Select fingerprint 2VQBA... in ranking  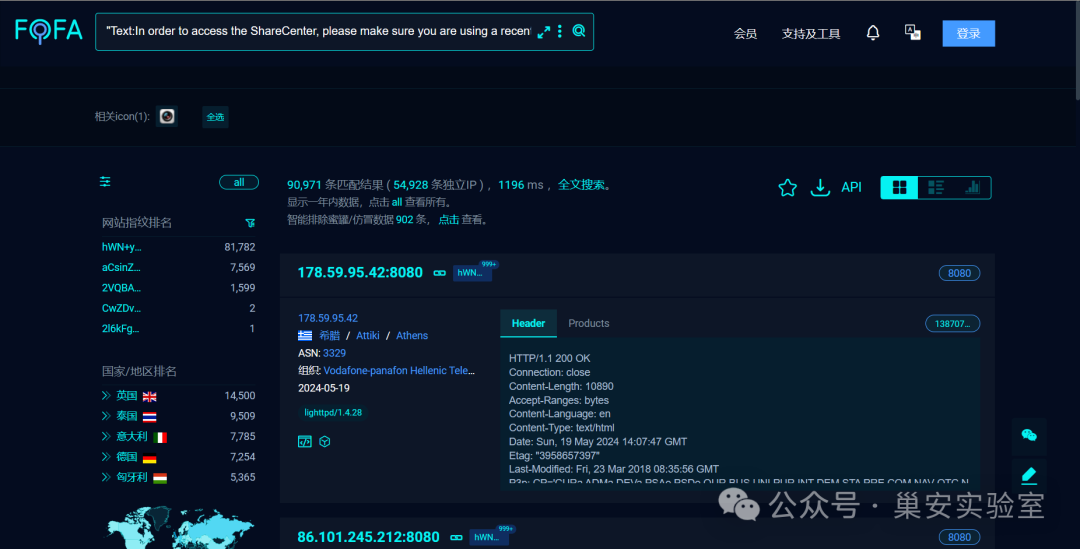click(x=121, y=288)
